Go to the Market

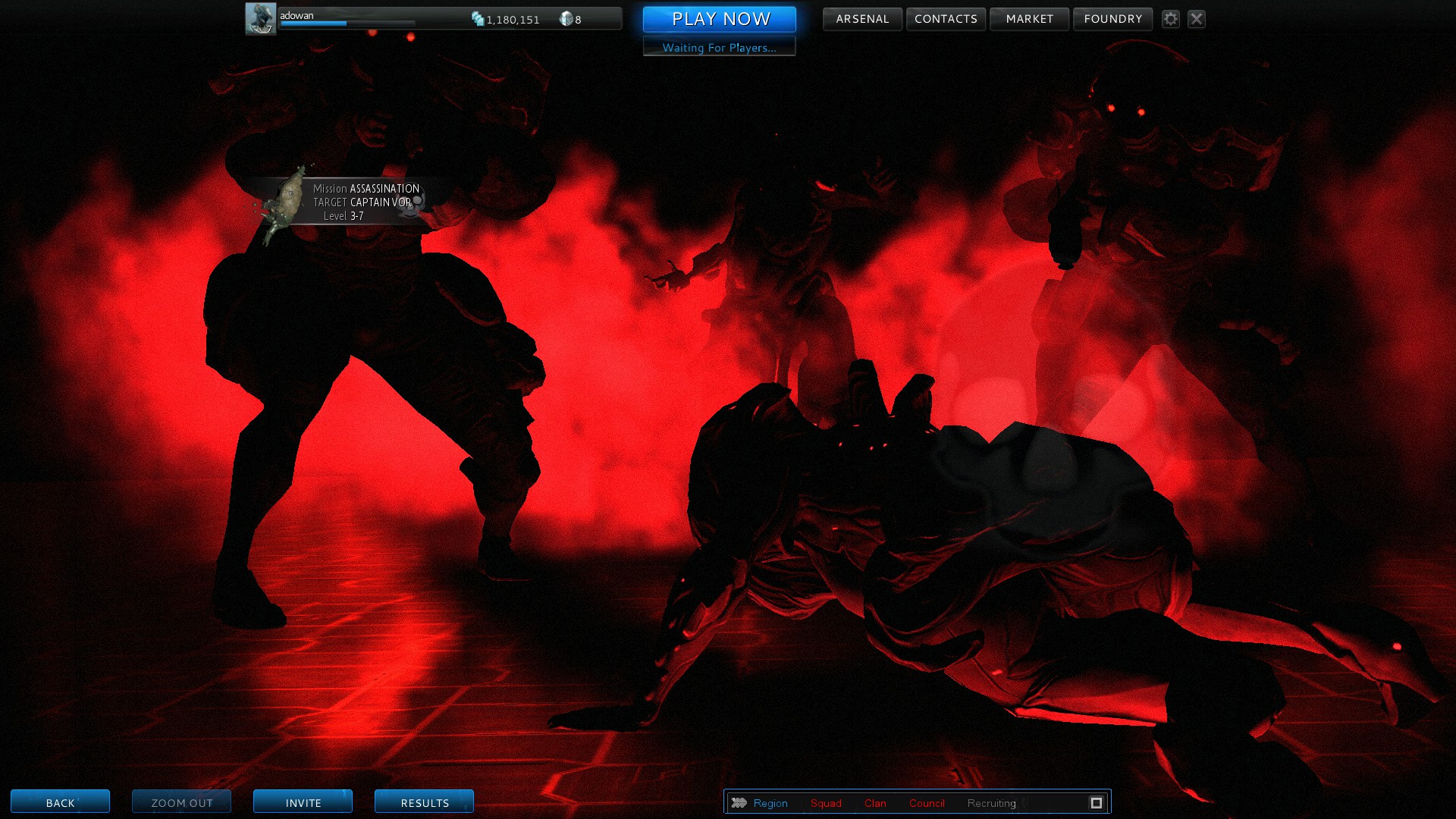point(1029,19)
